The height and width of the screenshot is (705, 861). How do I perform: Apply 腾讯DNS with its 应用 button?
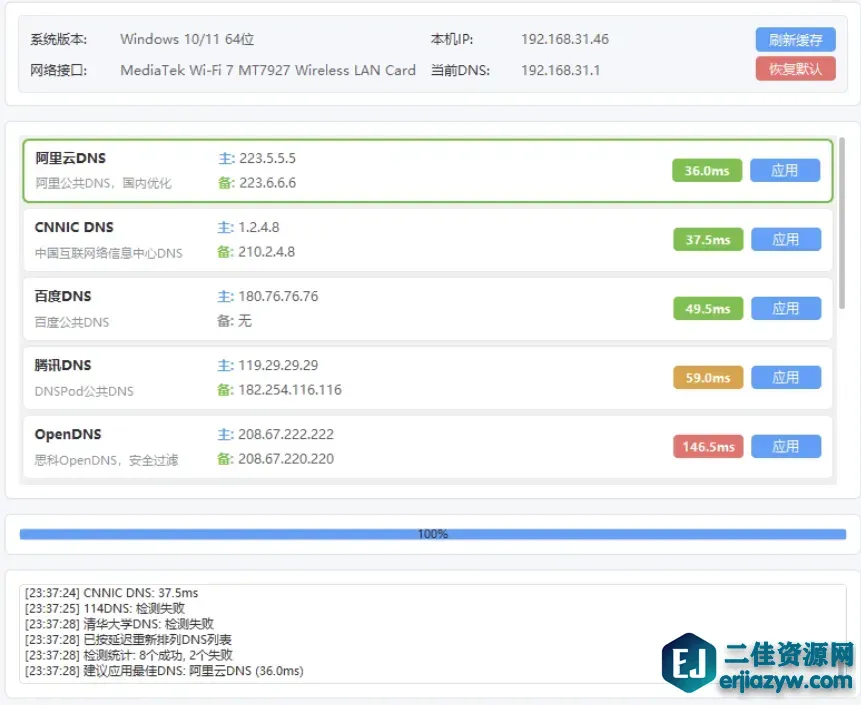click(x=785, y=377)
